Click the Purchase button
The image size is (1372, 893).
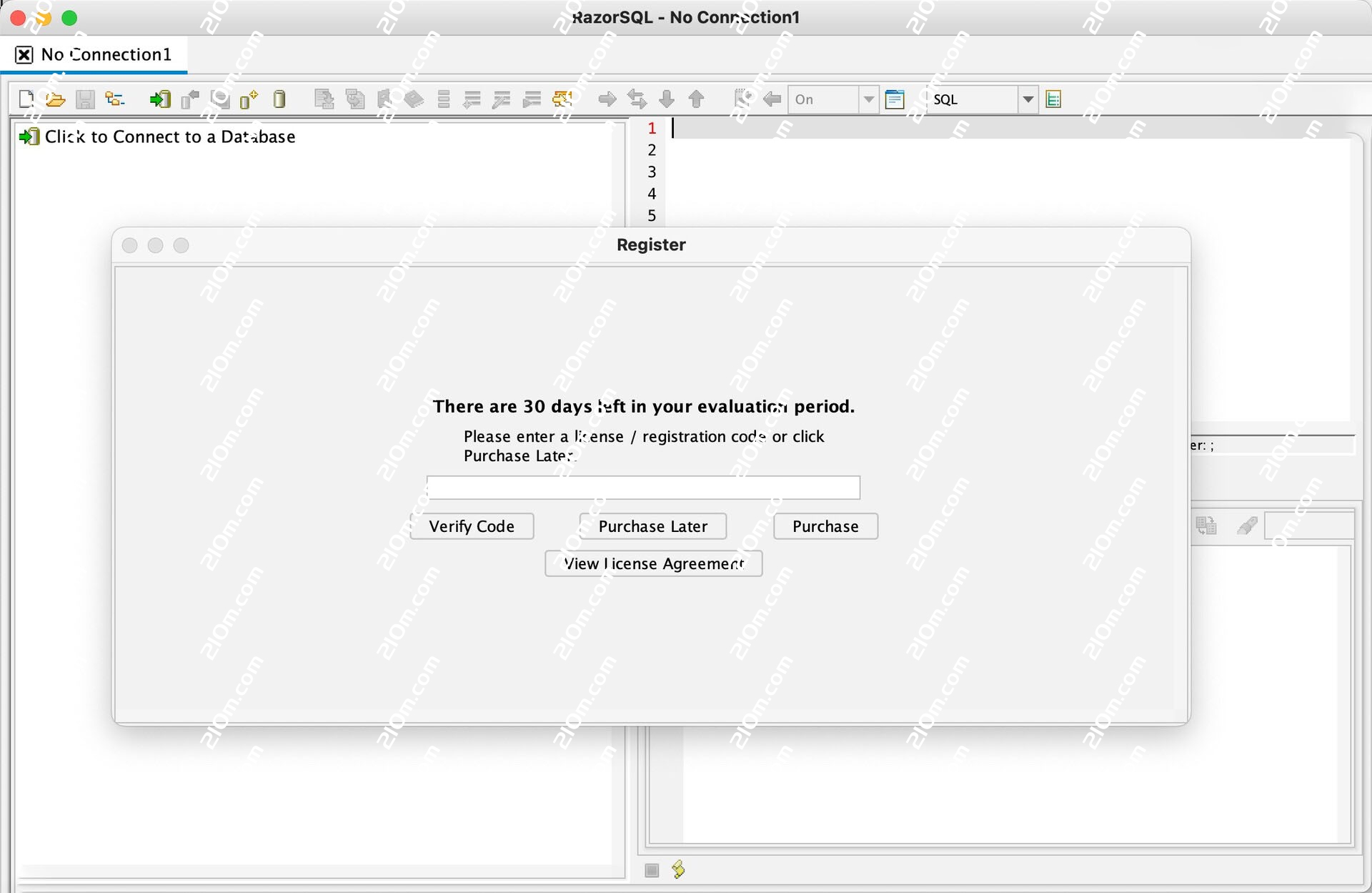click(x=825, y=526)
